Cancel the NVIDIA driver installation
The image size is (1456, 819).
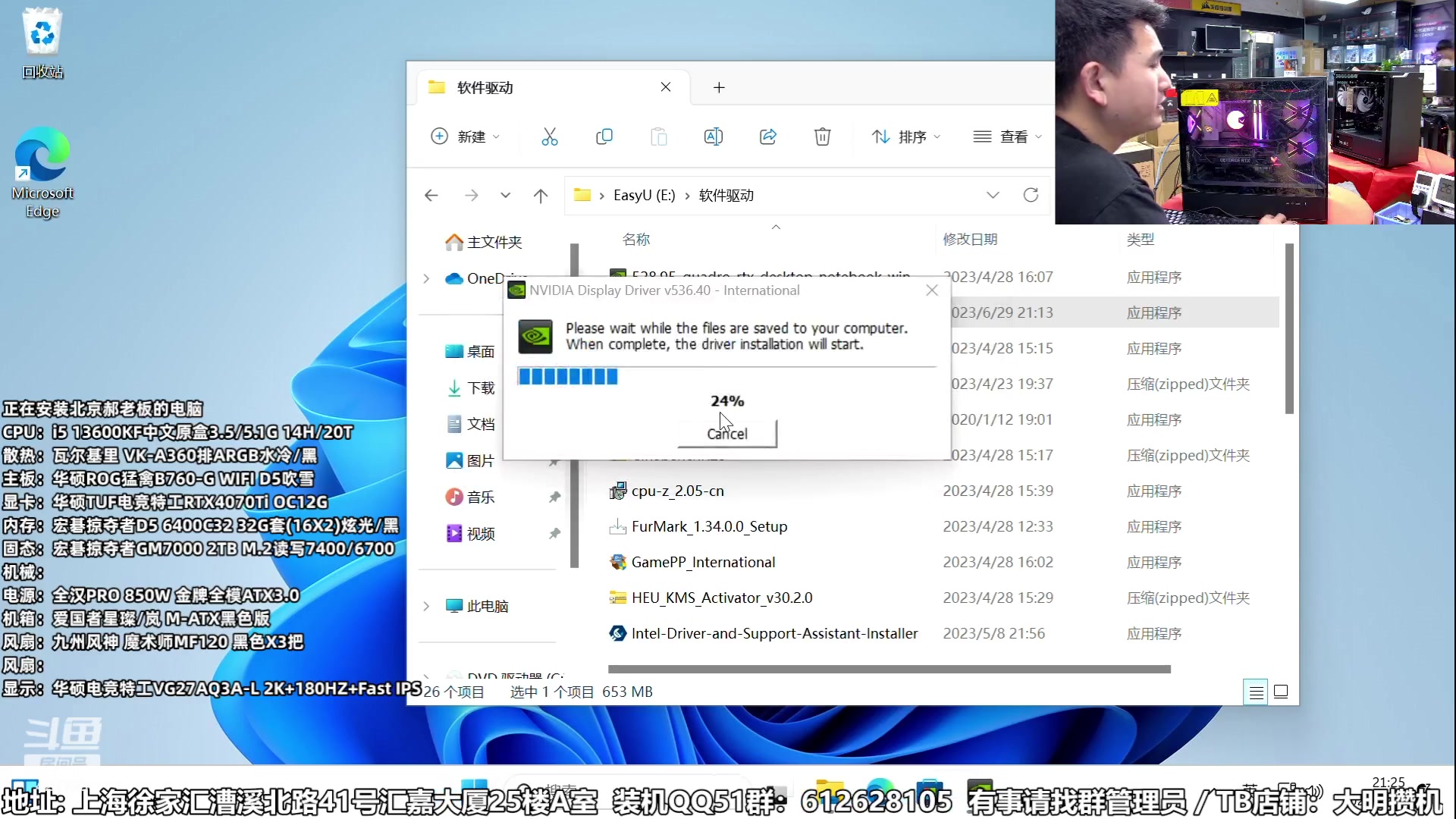pos(726,433)
